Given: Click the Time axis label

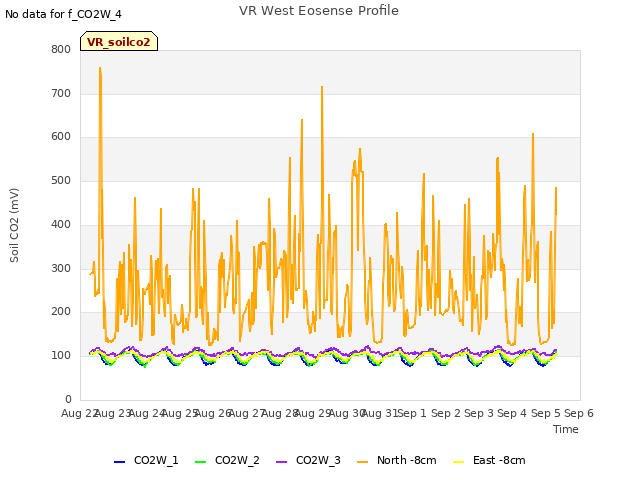Looking at the screenshot, I should coord(566,429).
